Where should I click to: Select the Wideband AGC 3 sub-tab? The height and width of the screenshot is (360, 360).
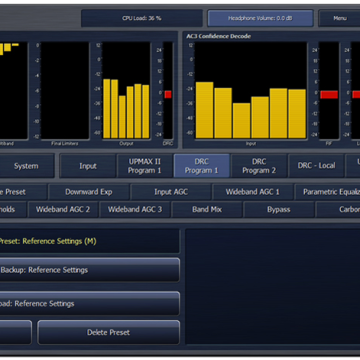pos(135,210)
